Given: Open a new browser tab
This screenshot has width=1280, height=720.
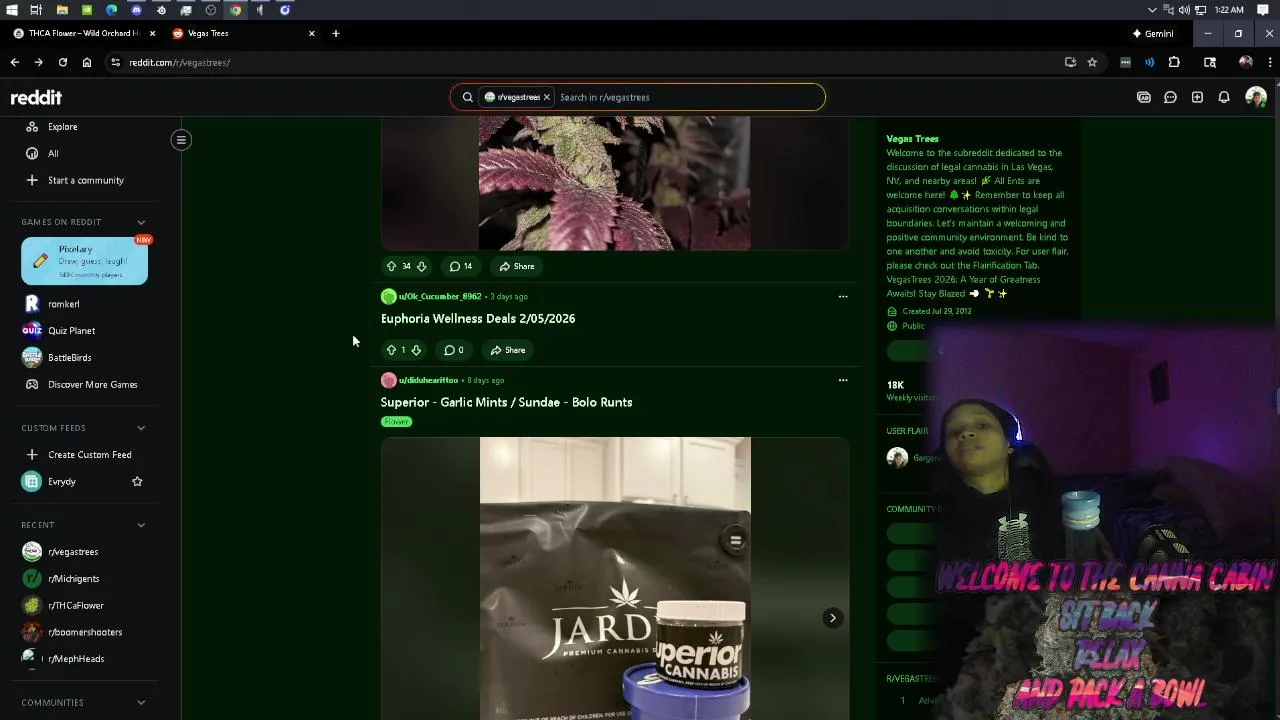Looking at the screenshot, I should 336,33.
